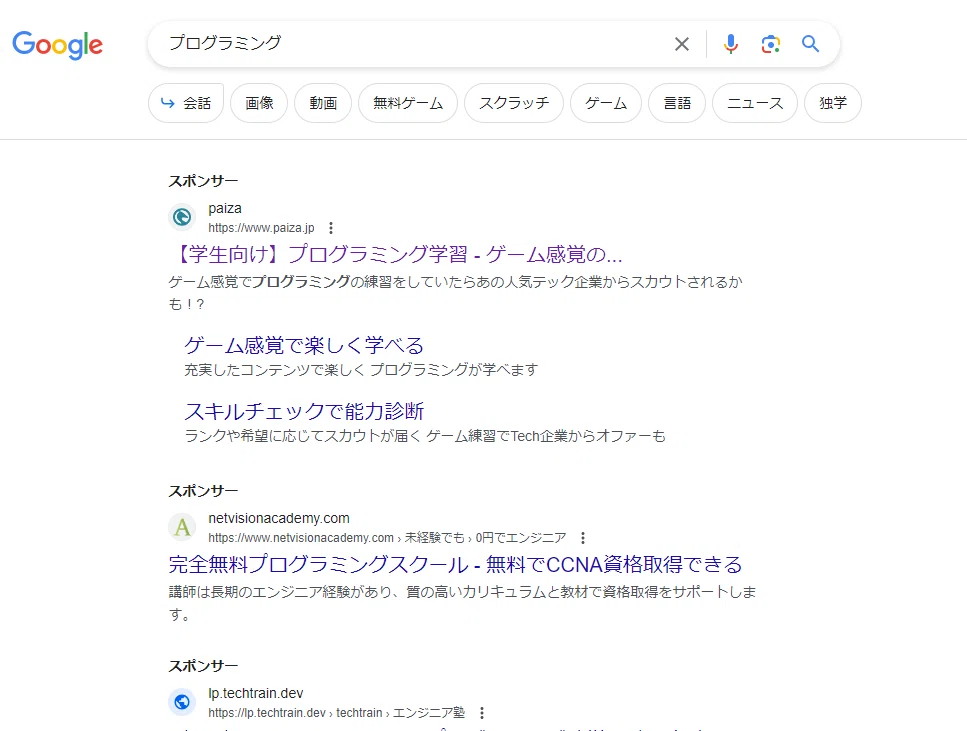Select the 会話 filter chip

click(186, 103)
